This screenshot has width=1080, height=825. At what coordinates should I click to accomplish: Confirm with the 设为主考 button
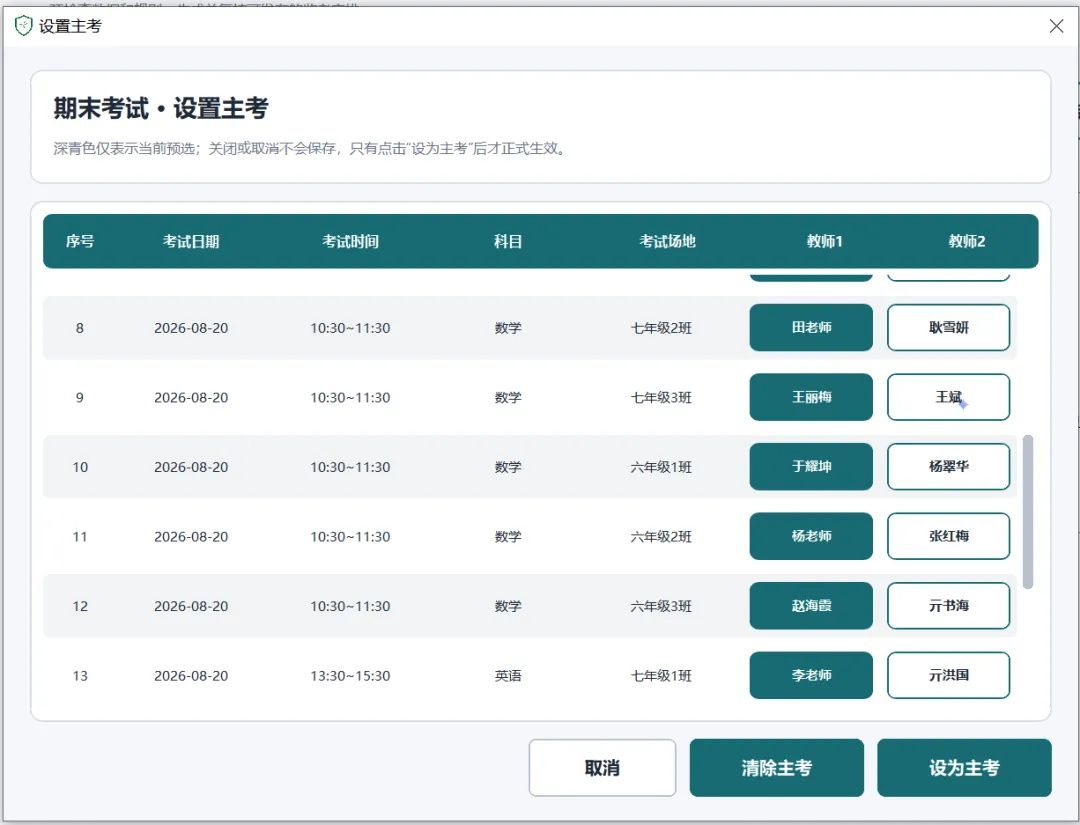(964, 768)
